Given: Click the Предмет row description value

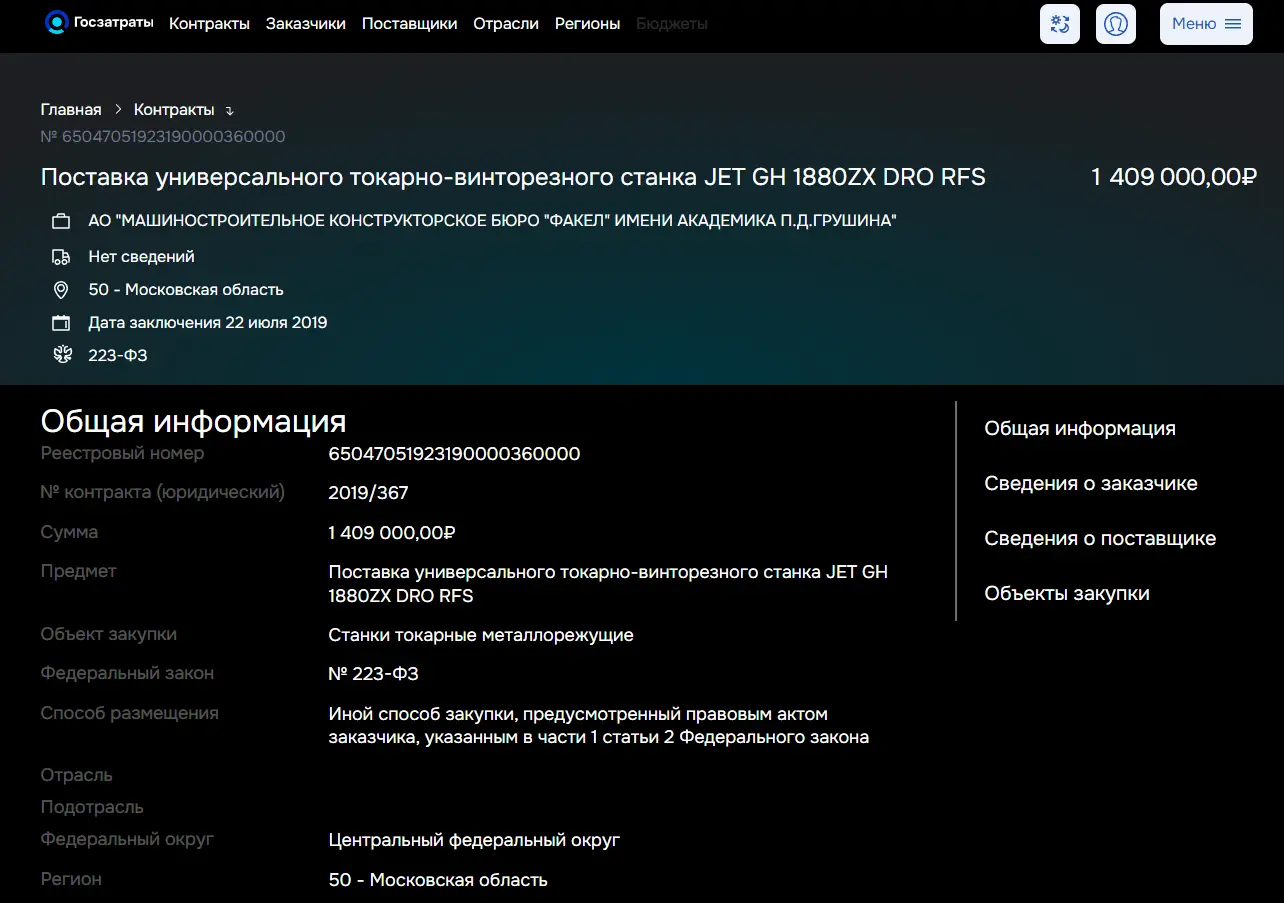Looking at the screenshot, I should 608,584.
